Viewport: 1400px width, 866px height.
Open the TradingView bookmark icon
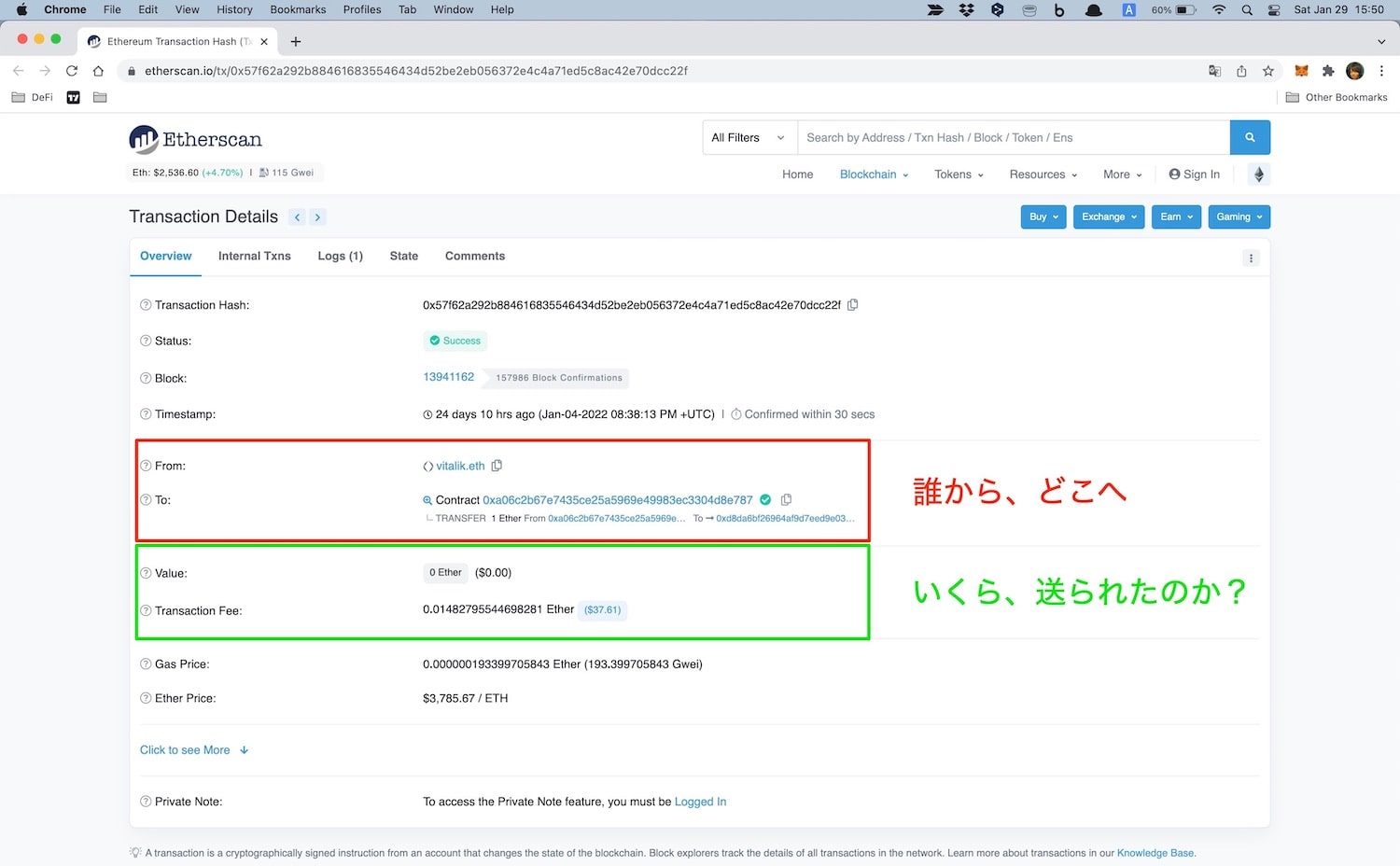[x=74, y=97]
